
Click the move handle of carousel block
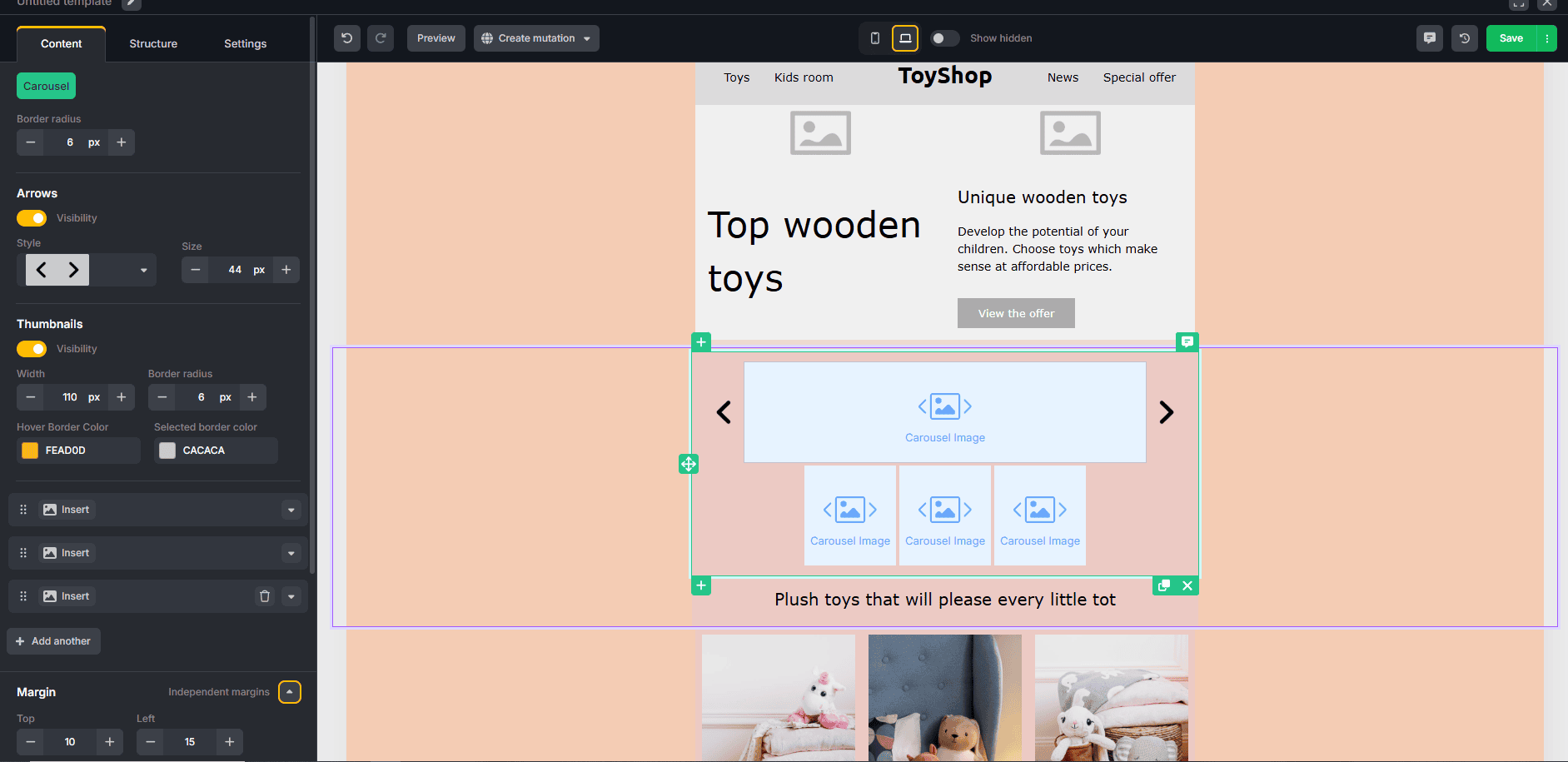tap(689, 464)
